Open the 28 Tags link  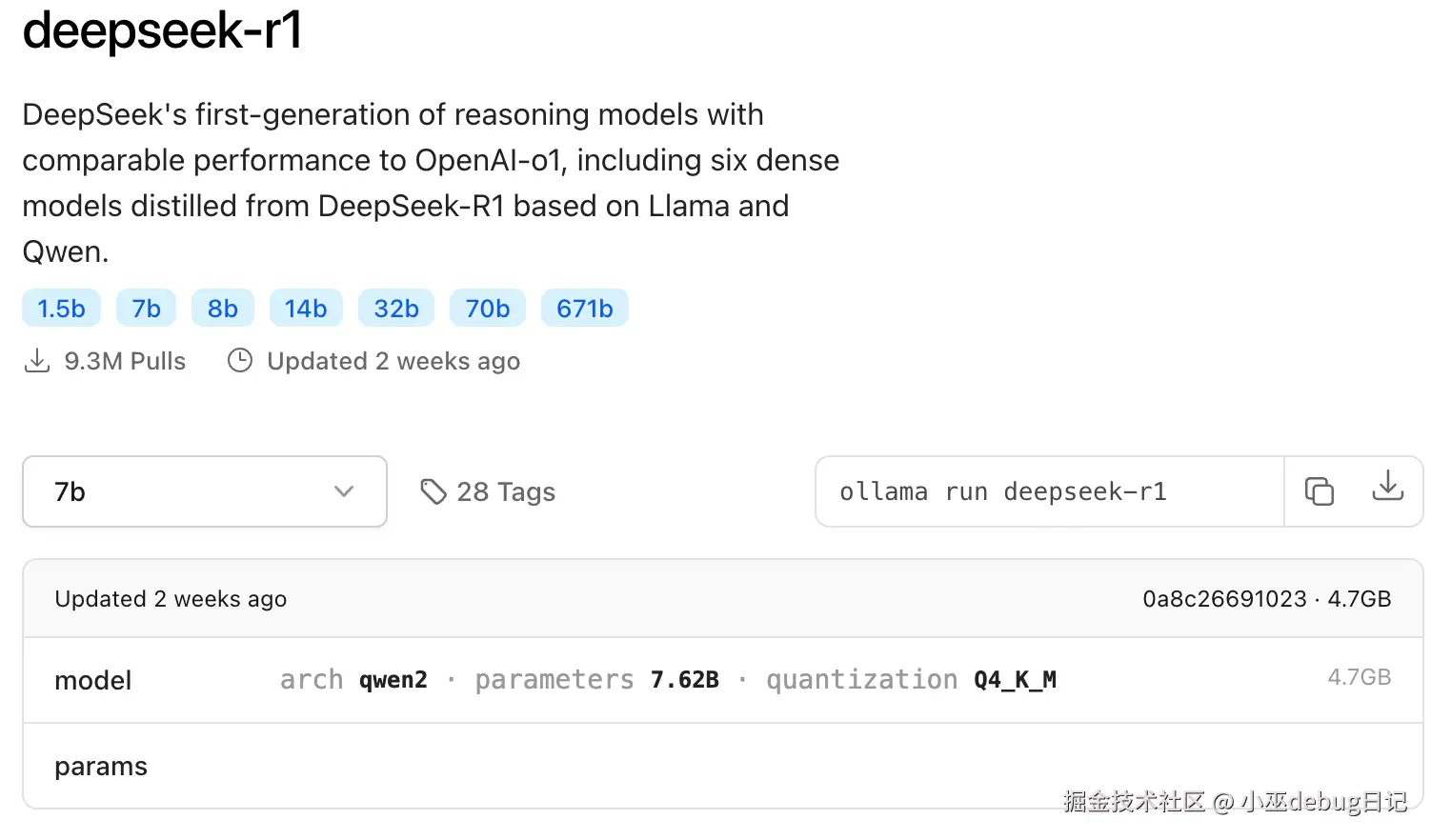pos(505,491)
